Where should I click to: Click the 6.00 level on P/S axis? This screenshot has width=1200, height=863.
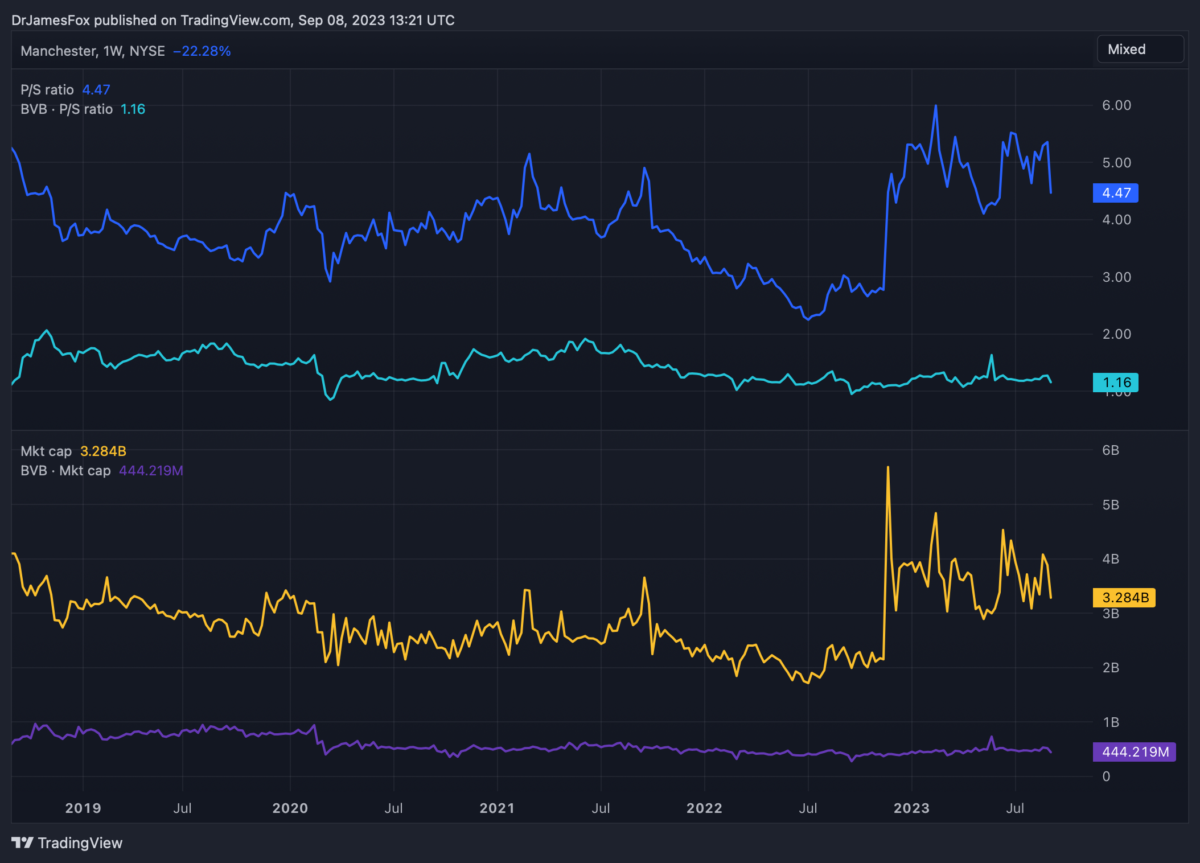point(1115,105)
